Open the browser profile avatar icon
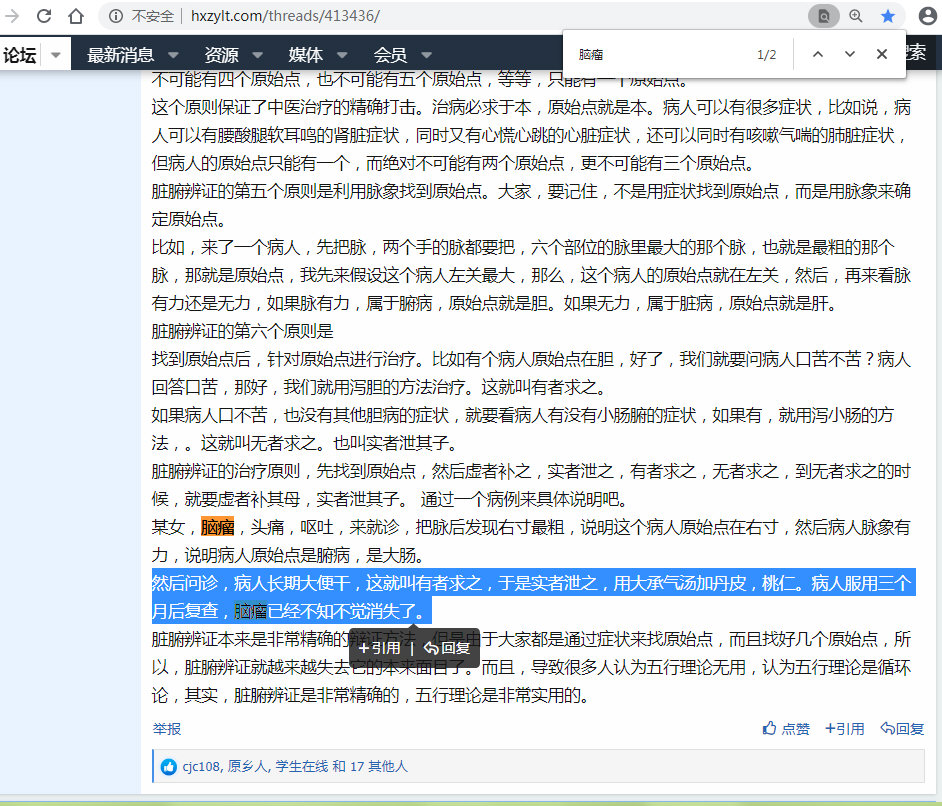Screen dimensions: 942x806 point(927,16)
